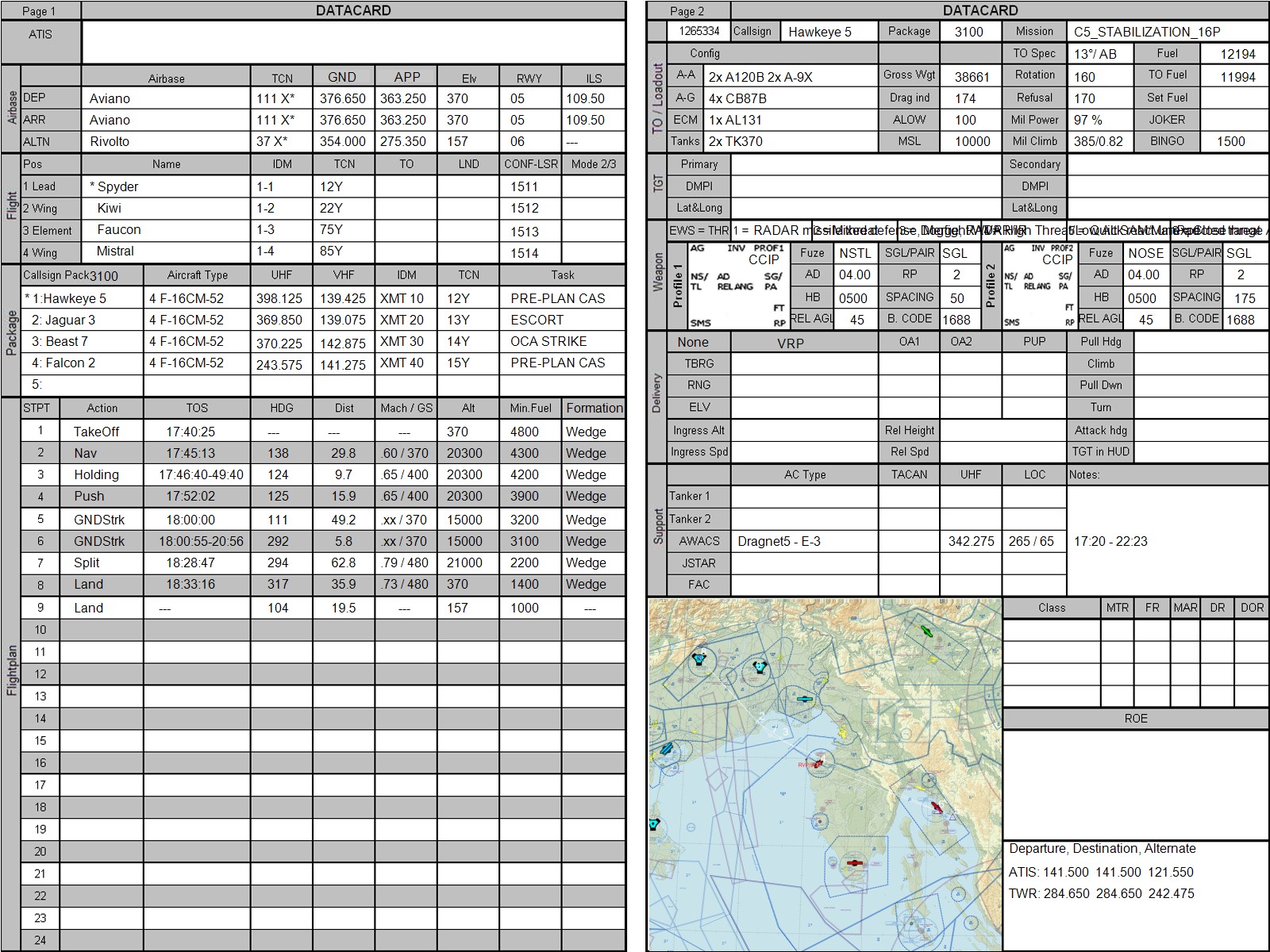The image size is (1270, 952).
Task: Click the cyan horizontal runway icon on map
Action: [x=805, y=699]
